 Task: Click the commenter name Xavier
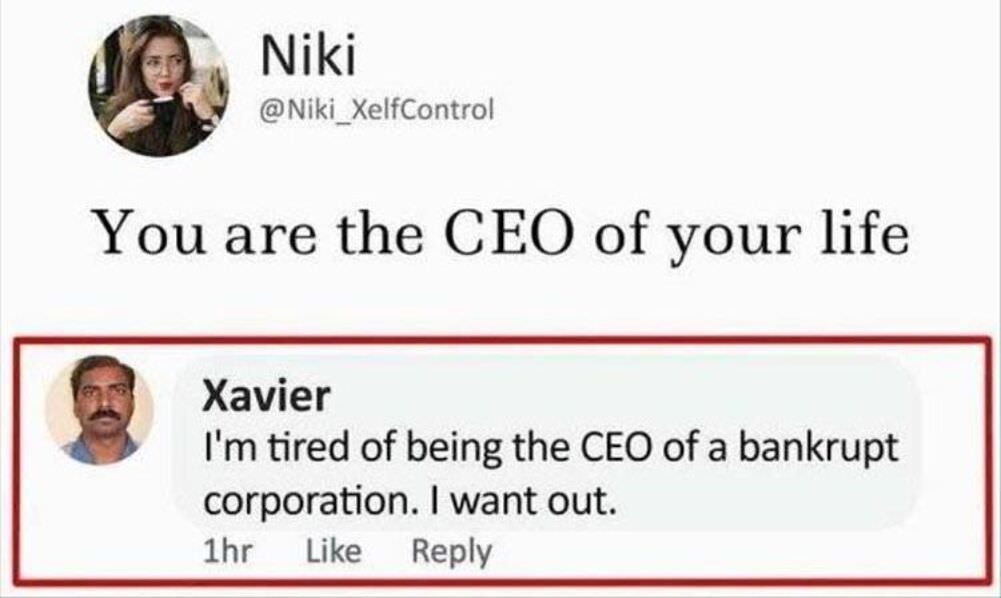click(266, 397)
